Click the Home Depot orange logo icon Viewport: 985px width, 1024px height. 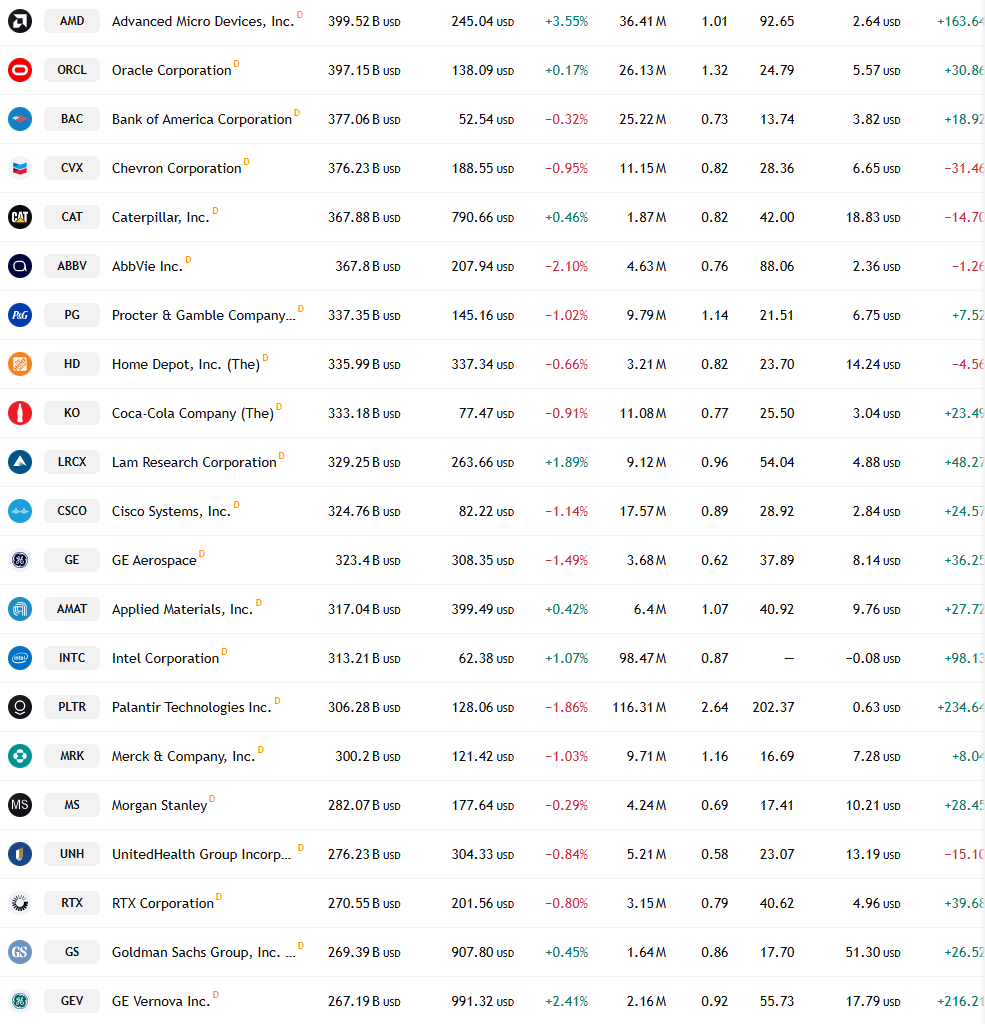20,364
